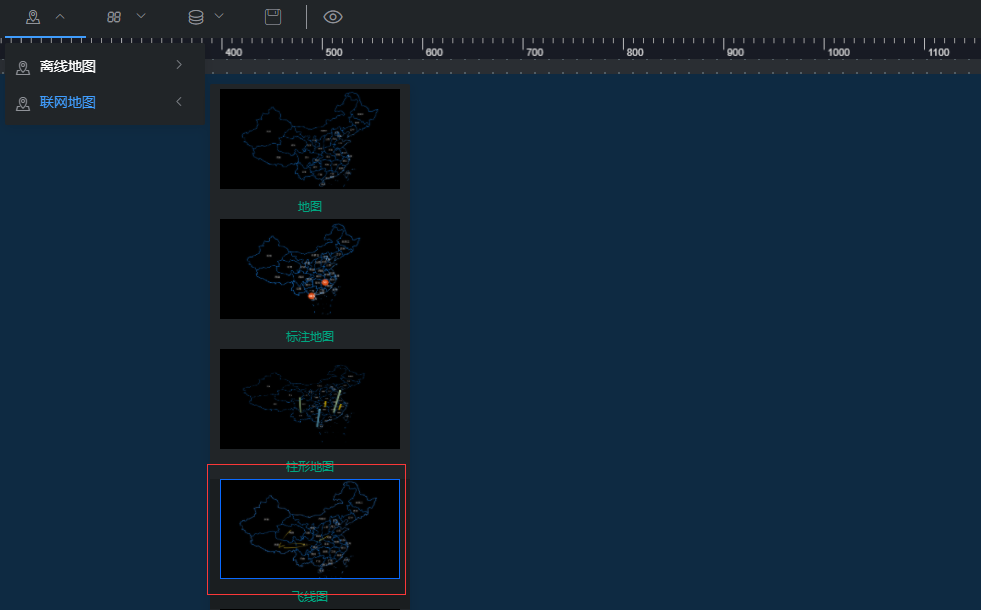Expand the components grid dropdown arrow

[x=141, y=16]
